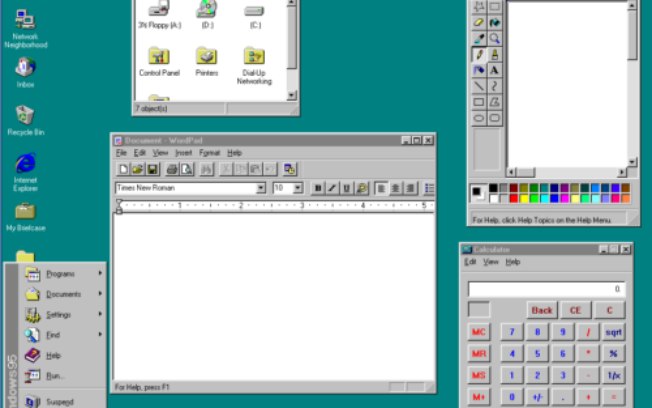Select the Eraser tool in Paint
Screen dimensions: 652x408
pos(479,22)
